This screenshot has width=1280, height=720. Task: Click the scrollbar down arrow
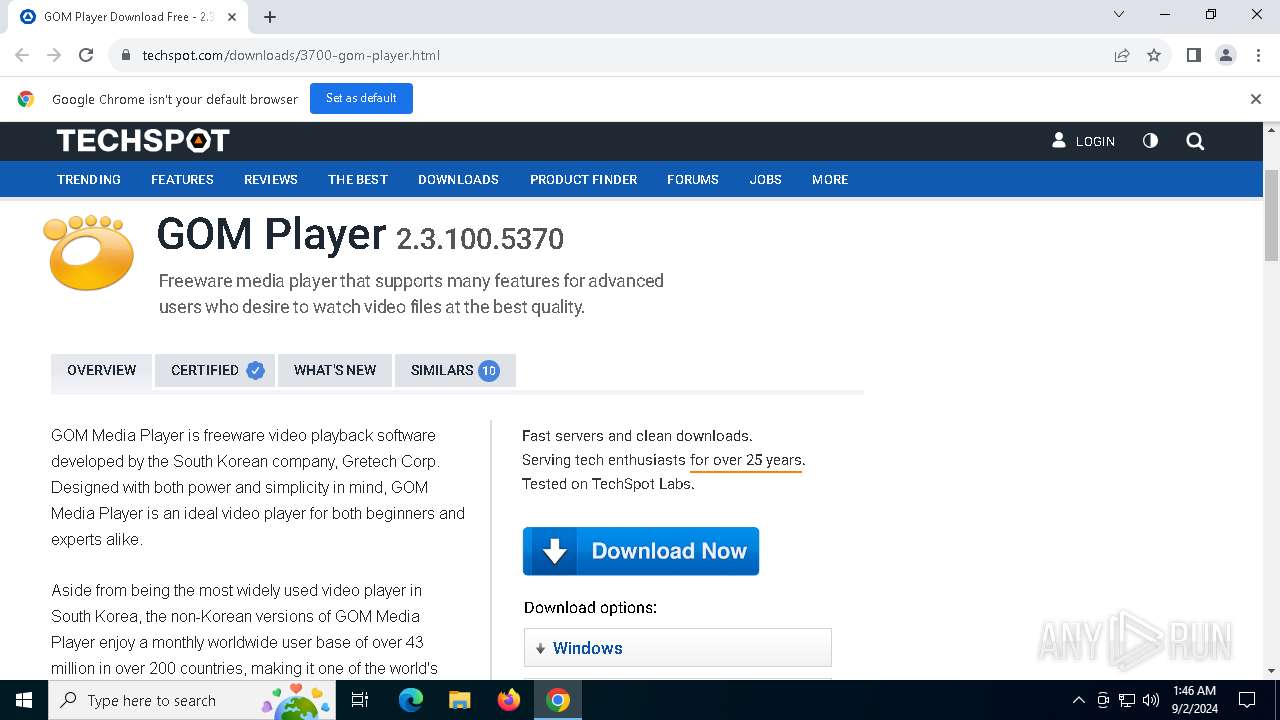point(1272,671)
